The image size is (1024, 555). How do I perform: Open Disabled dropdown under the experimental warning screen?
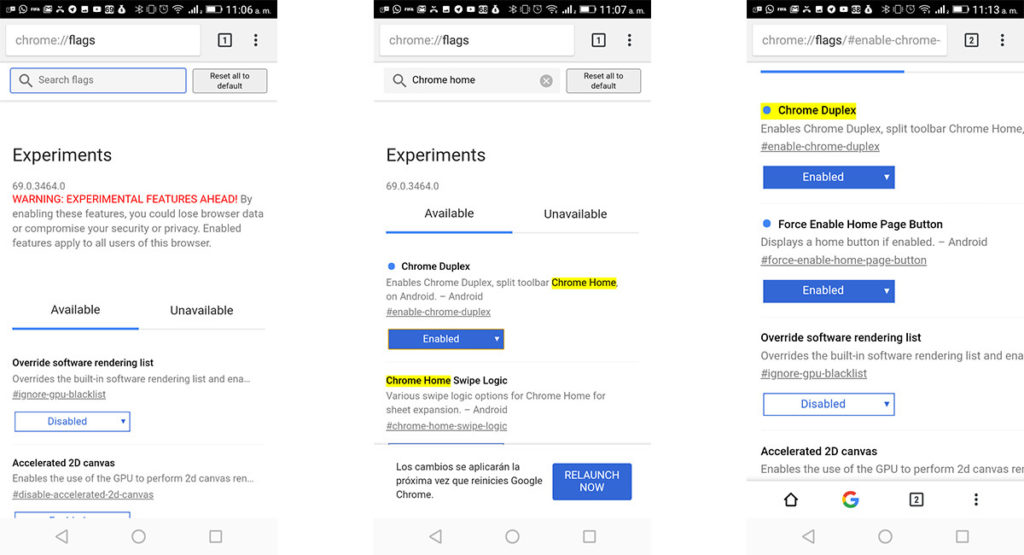point(72,422)
